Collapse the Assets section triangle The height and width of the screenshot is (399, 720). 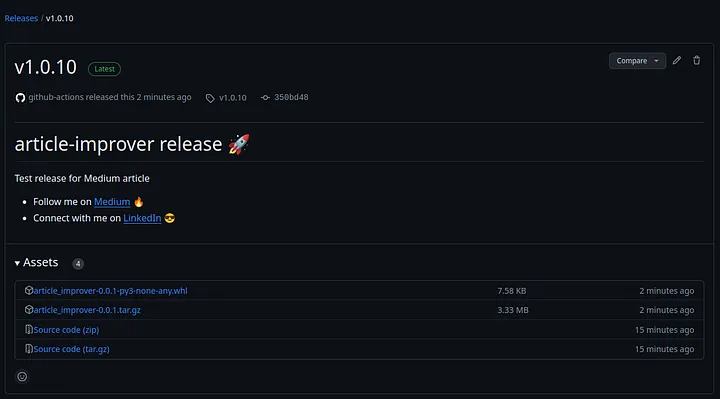point(17,263)
